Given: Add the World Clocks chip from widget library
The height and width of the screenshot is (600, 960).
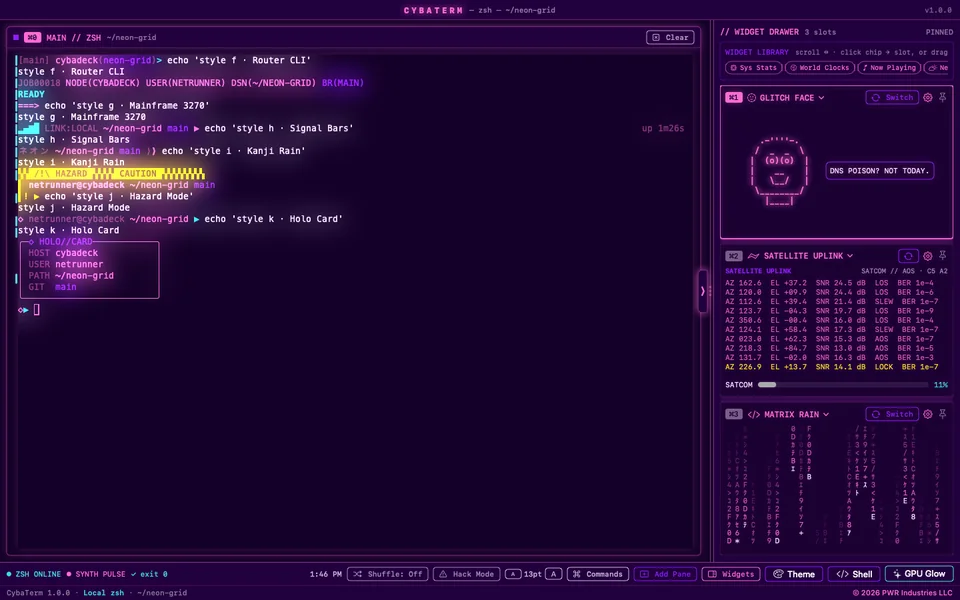Looking at the screenshot, I should tap(819, 68).
